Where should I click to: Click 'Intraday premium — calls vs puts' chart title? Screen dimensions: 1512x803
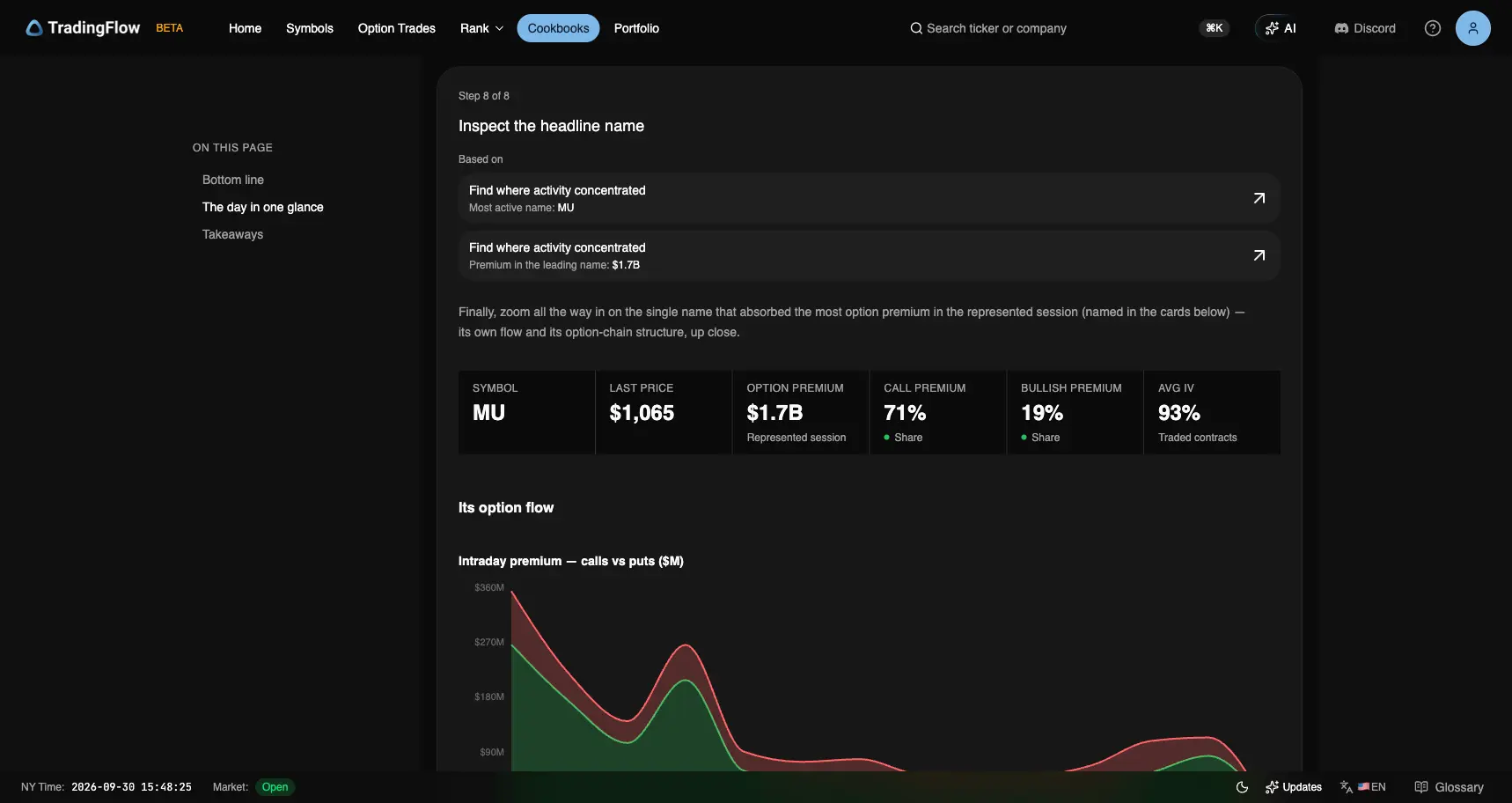pyautogui.click(x=571, y=561)
